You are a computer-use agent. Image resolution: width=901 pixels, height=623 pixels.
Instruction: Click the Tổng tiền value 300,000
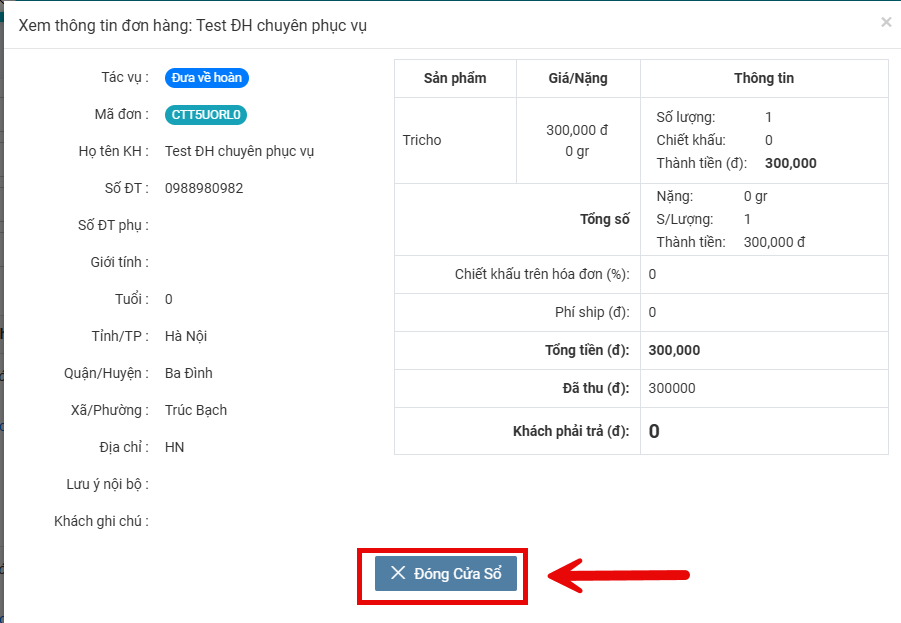[x=674, y=350]
